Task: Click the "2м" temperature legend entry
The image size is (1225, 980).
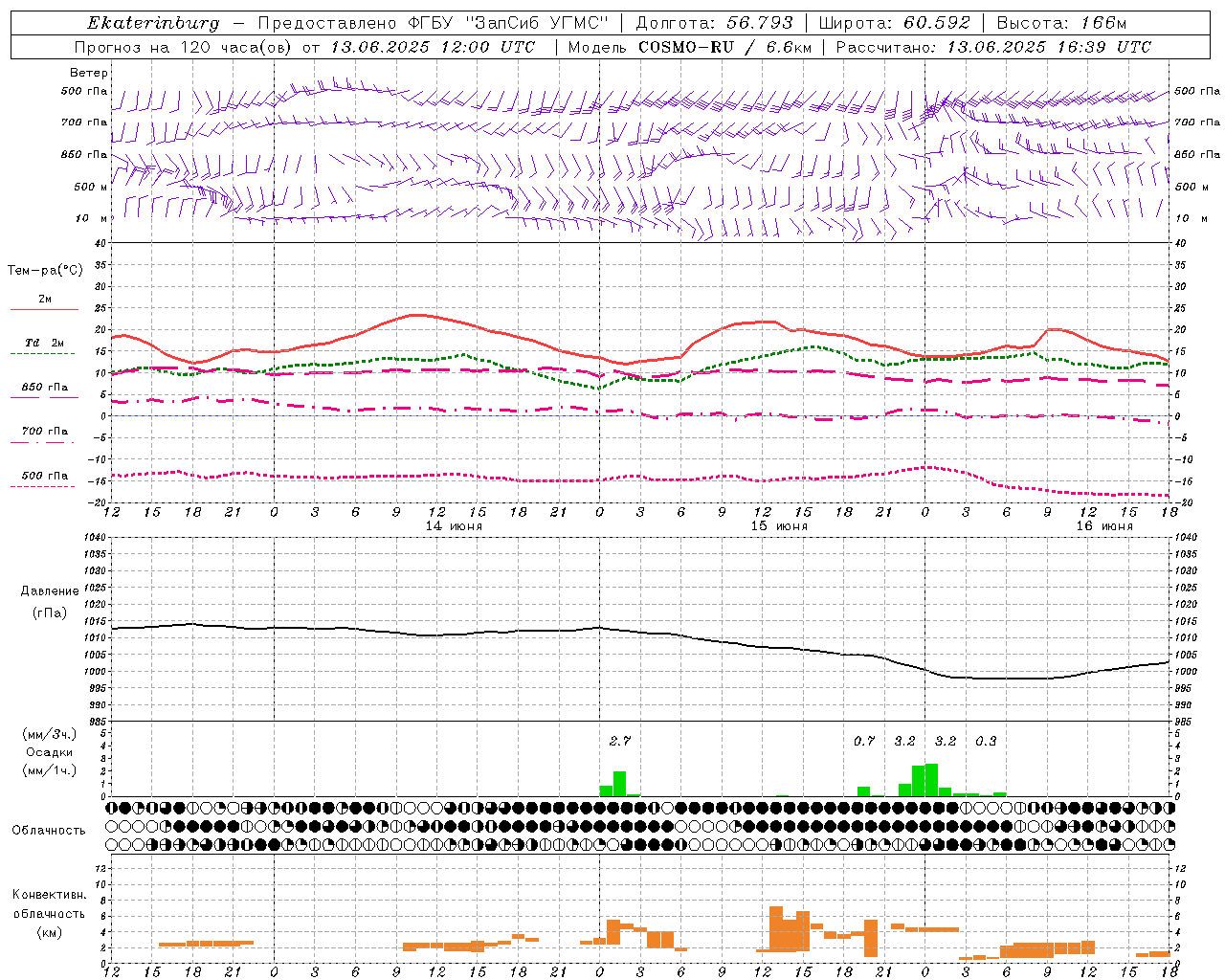Action: tap(45, 300)
